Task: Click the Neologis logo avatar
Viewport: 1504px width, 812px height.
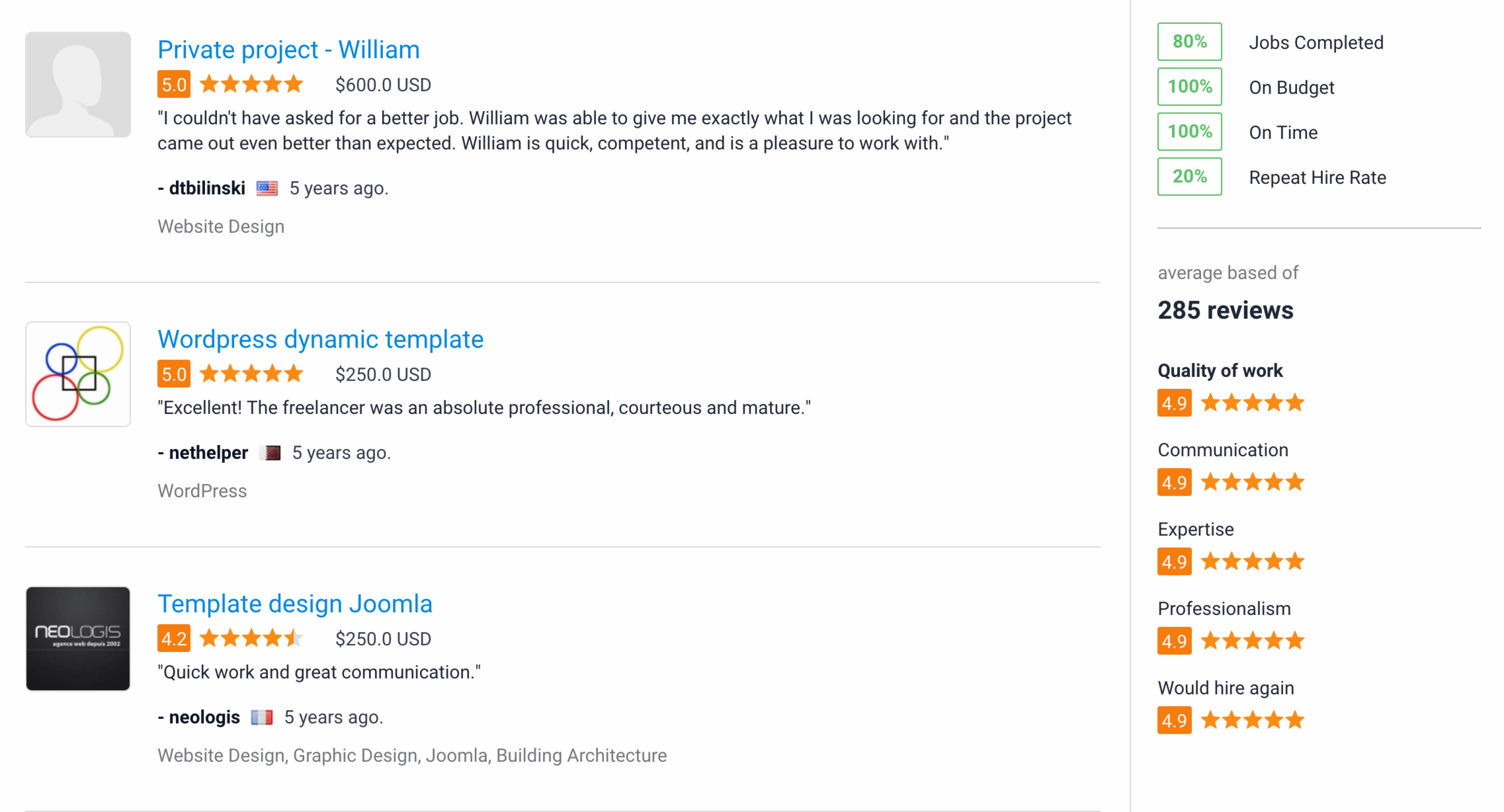Action: (x=78, y=639)
